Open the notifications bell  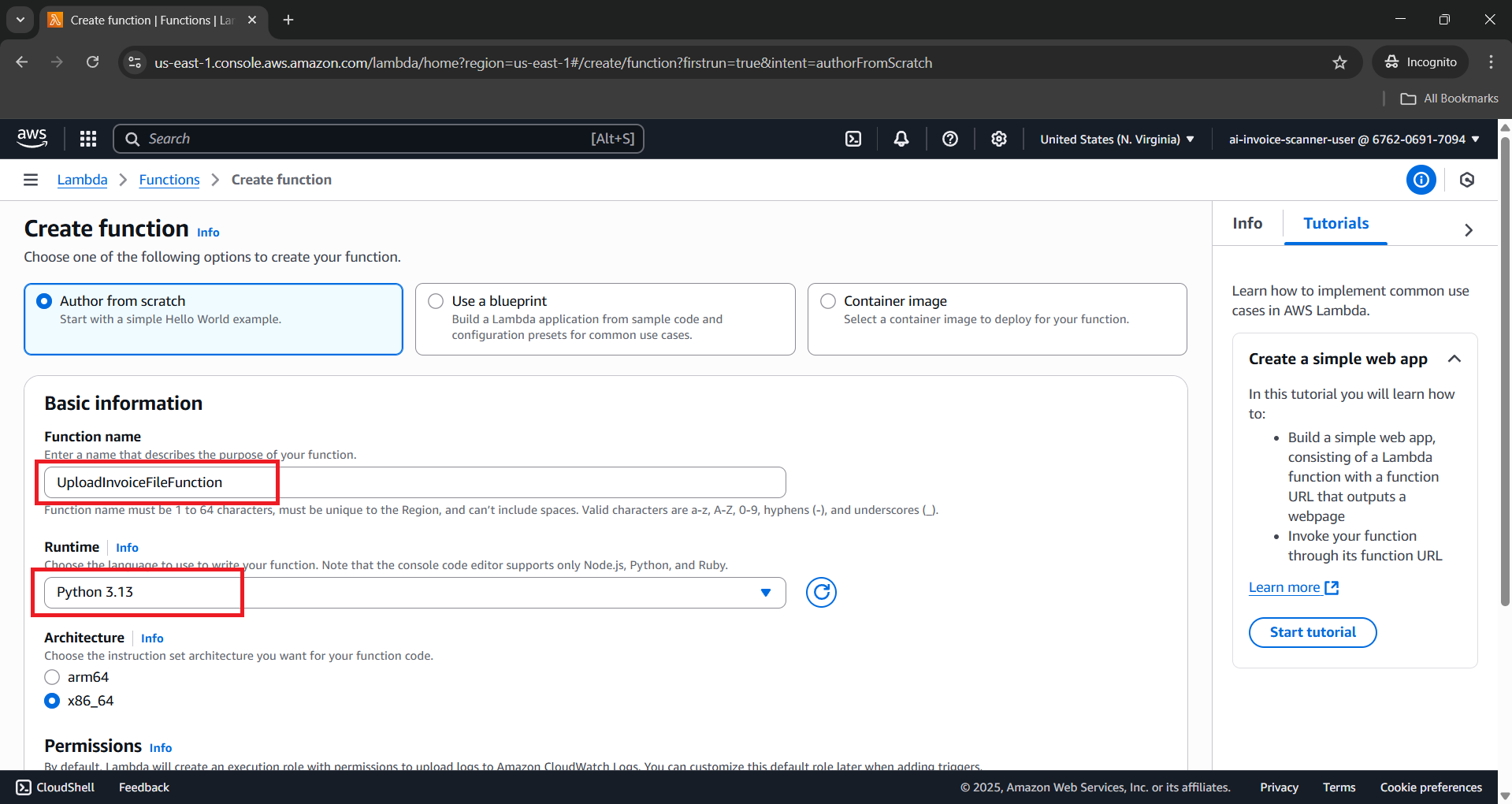point(901,139)
